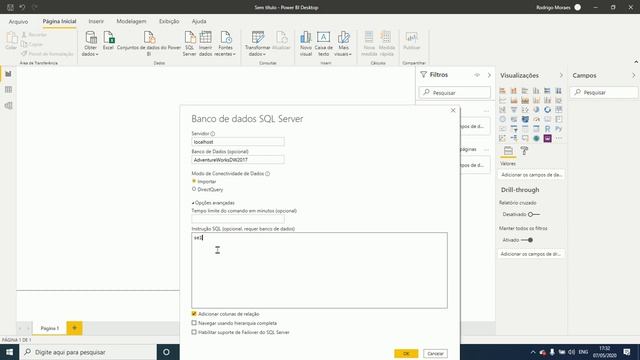Open the Transformar dados dropdown

257,44
